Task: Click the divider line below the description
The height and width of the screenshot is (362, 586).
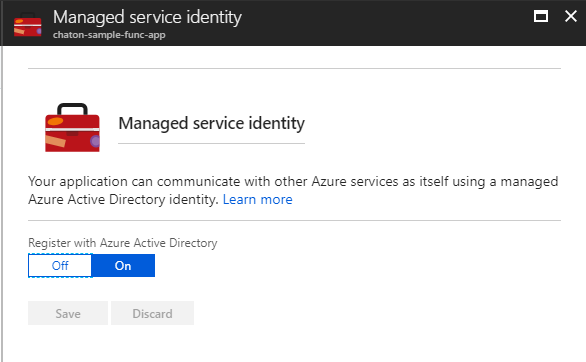Action: click(x=294, y=220)
